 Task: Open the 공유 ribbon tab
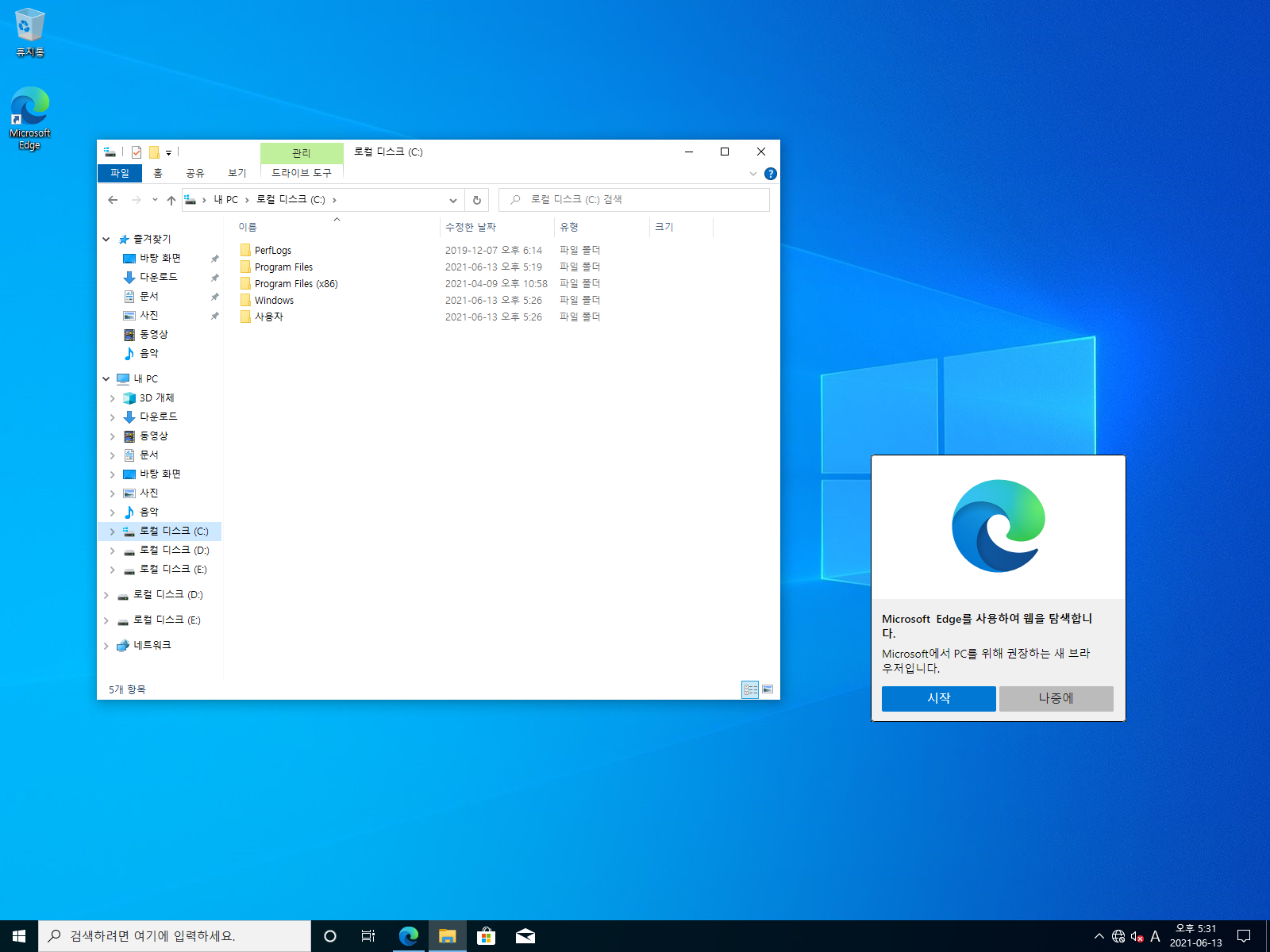coord(195,173)
